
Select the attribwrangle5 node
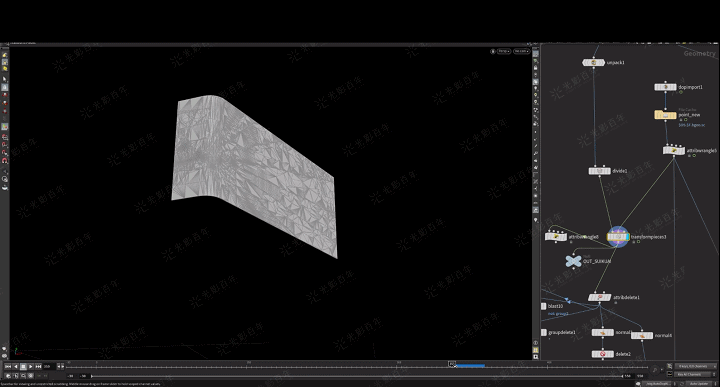674,150
